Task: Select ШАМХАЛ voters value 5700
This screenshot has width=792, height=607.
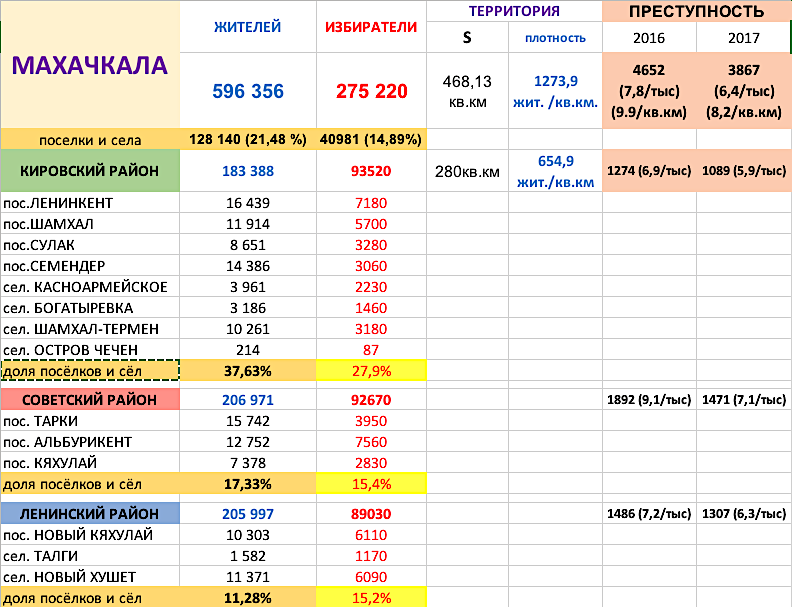Action: 371,224
